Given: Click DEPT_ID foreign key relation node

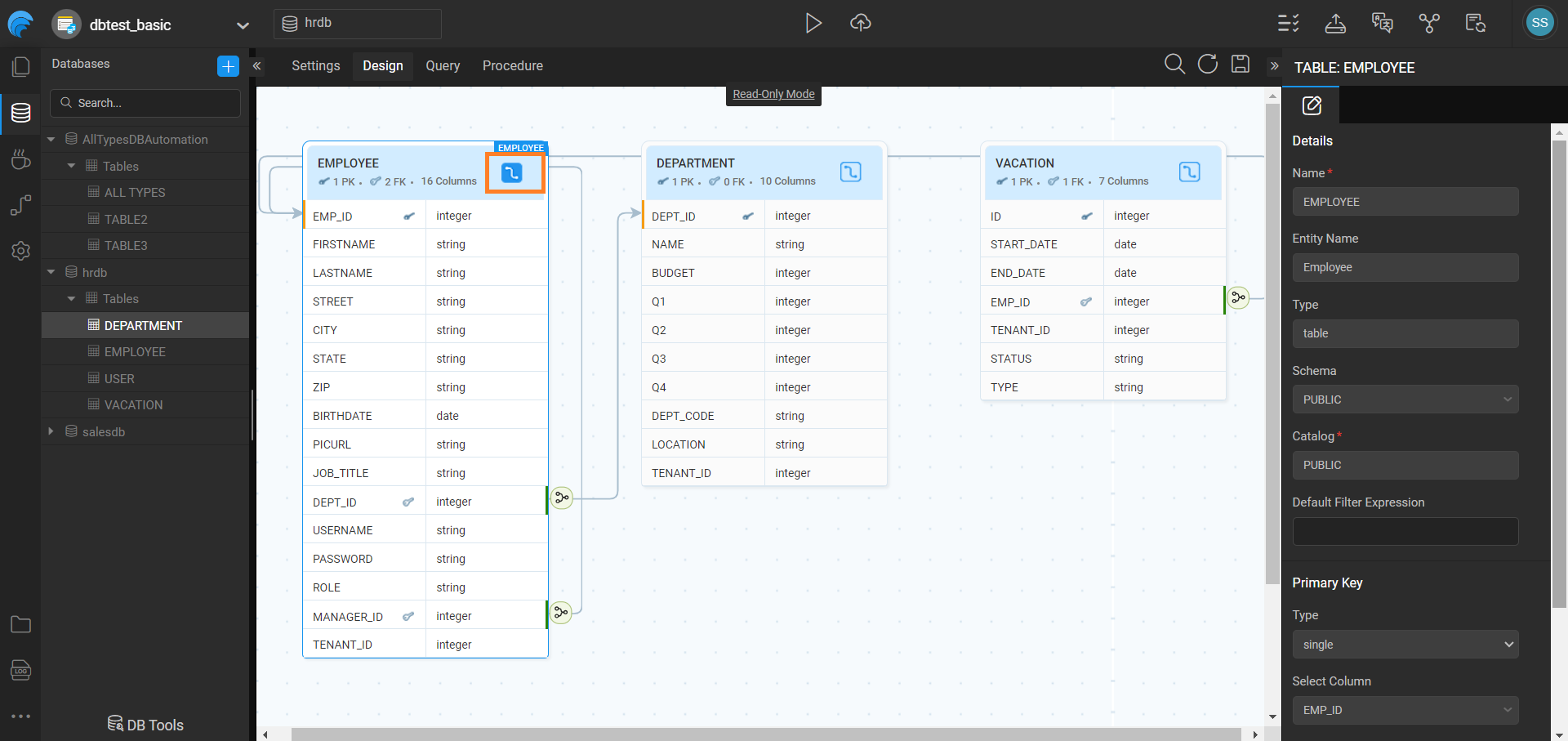Looking at the screenshot, I should (x=562, y=498).
